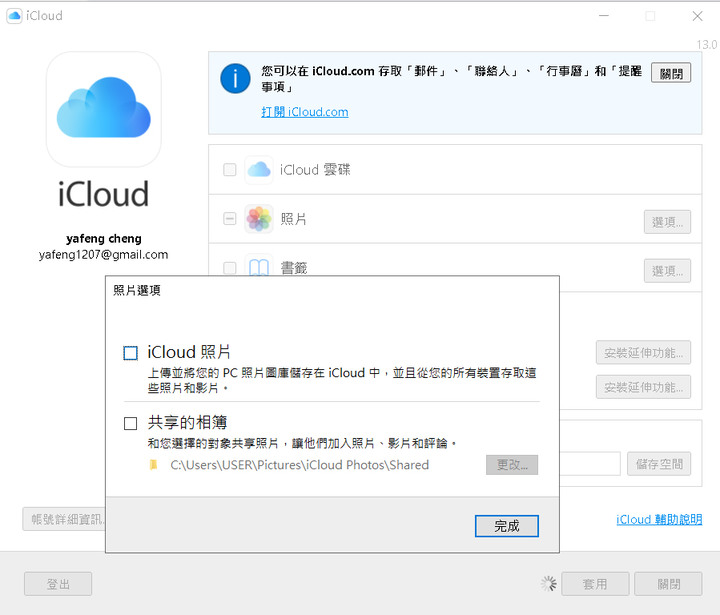Screen dimensions: 720x615
Task: Click the large iCloud app logo
Action: [104, 109]
